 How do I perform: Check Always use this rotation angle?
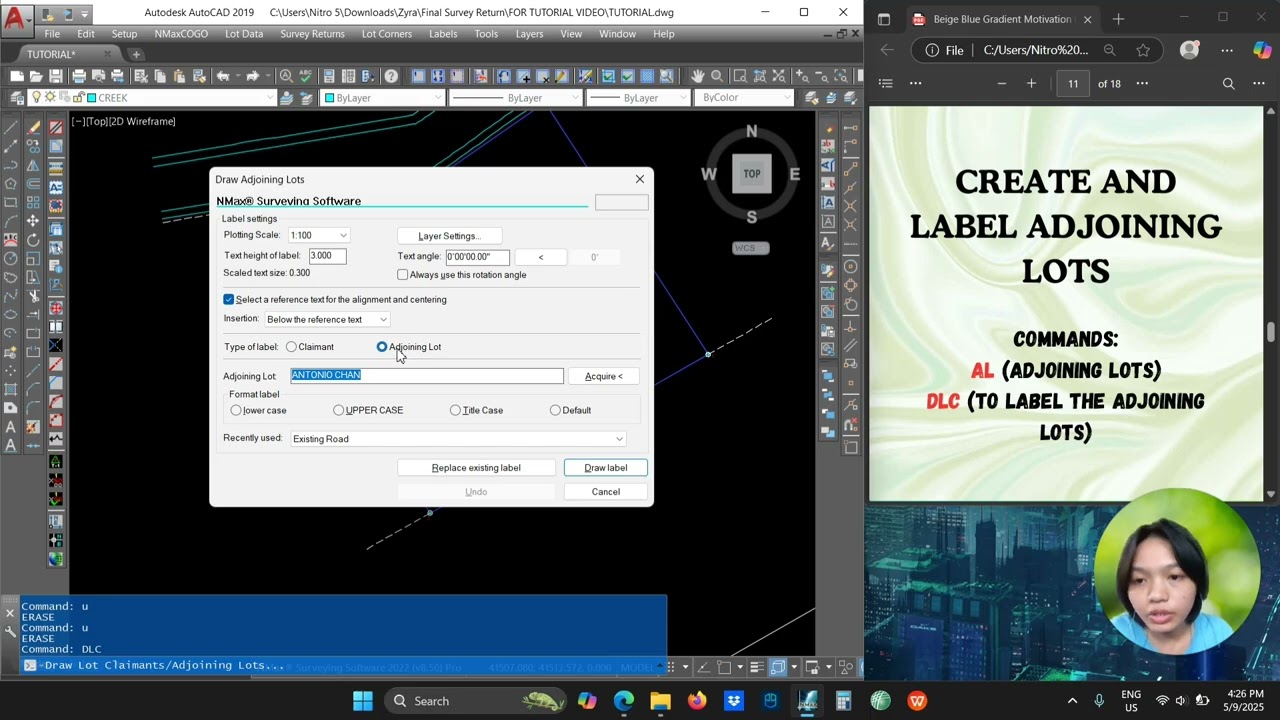[x=403, y=274]
